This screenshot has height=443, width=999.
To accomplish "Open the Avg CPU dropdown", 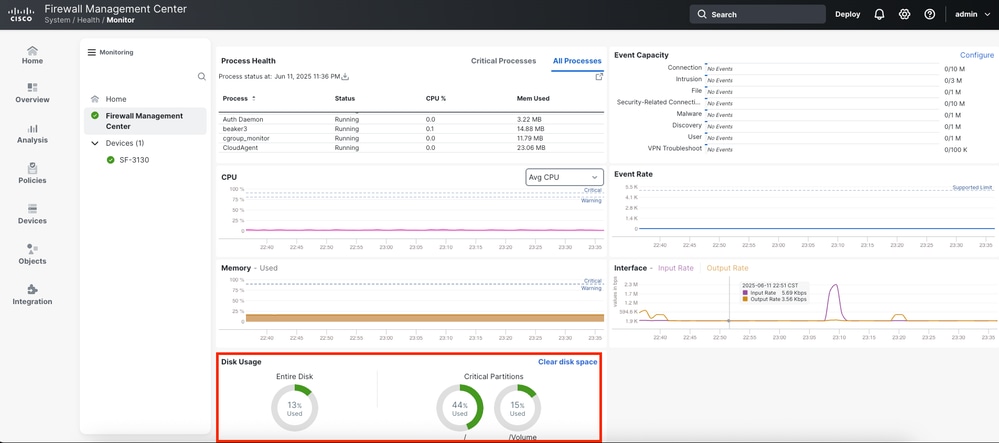I will point(564,177).
